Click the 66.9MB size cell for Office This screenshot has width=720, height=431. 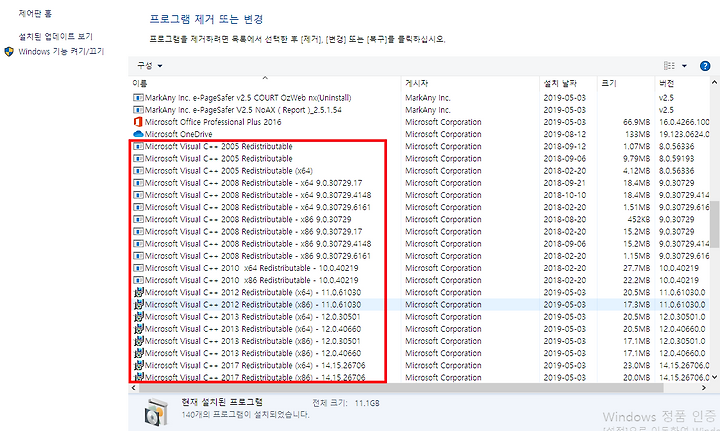[x=636, y=122]
